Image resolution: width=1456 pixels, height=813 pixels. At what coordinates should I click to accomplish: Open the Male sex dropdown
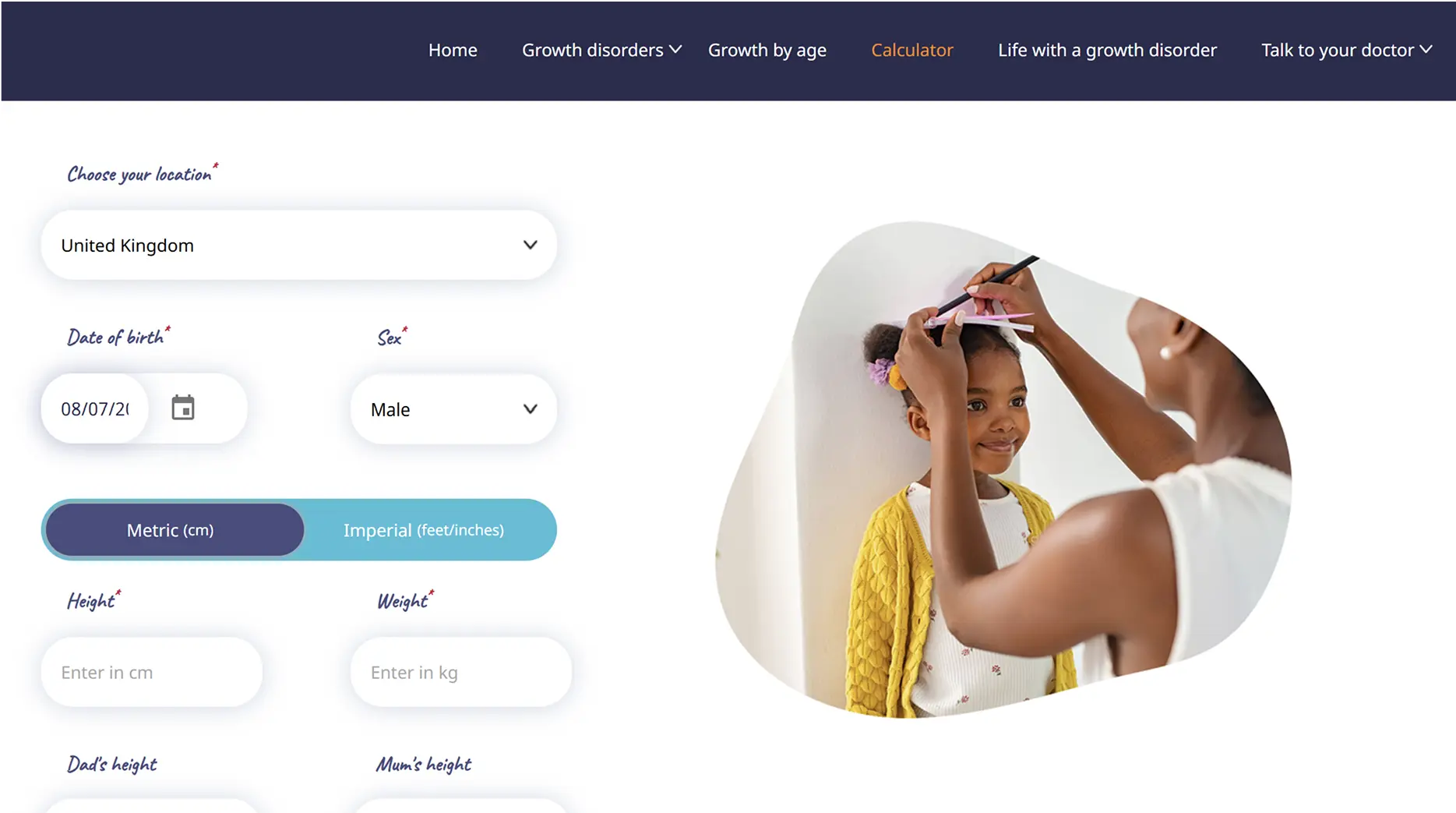tap(453, 409)
